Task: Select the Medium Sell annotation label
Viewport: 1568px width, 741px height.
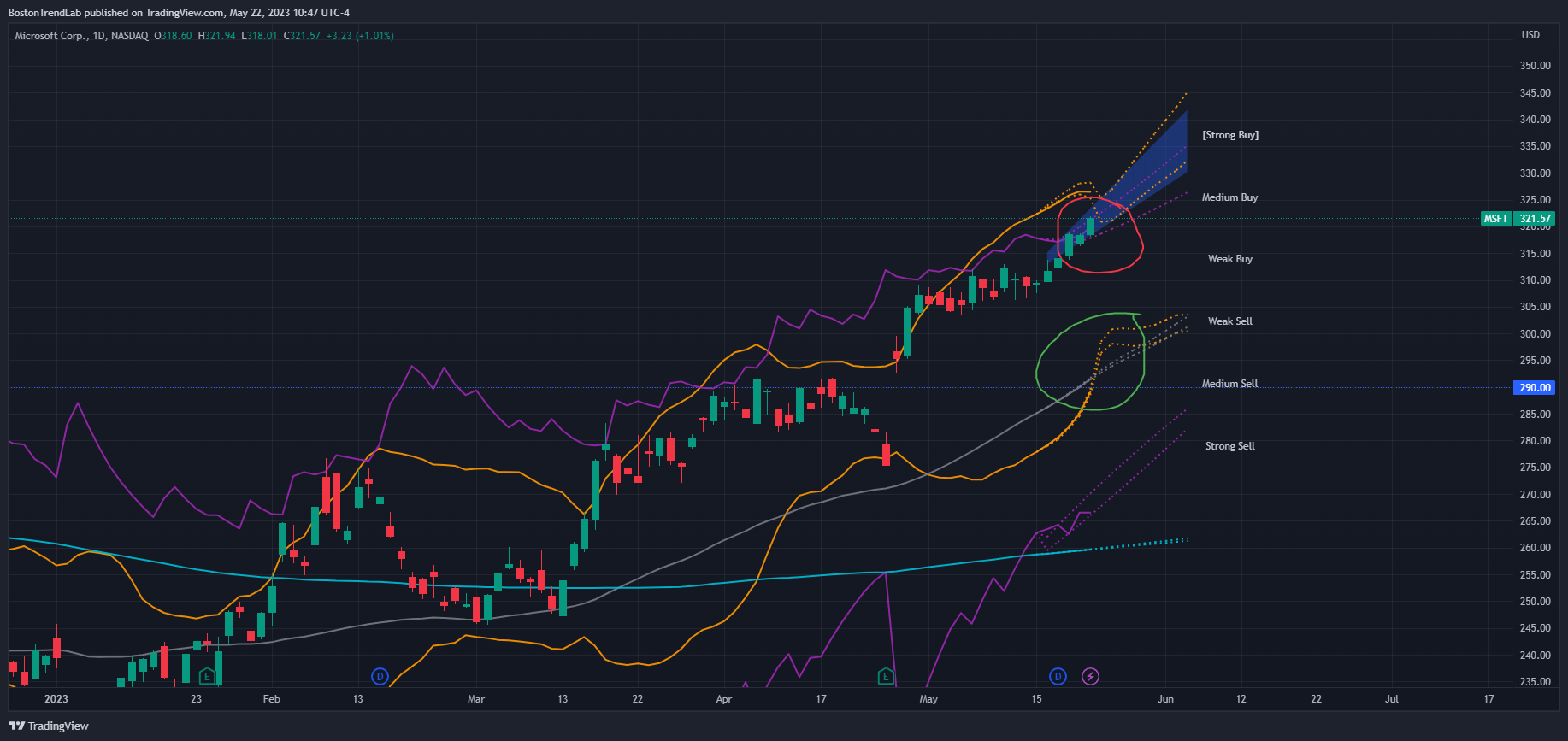Action: [1229, 384]
